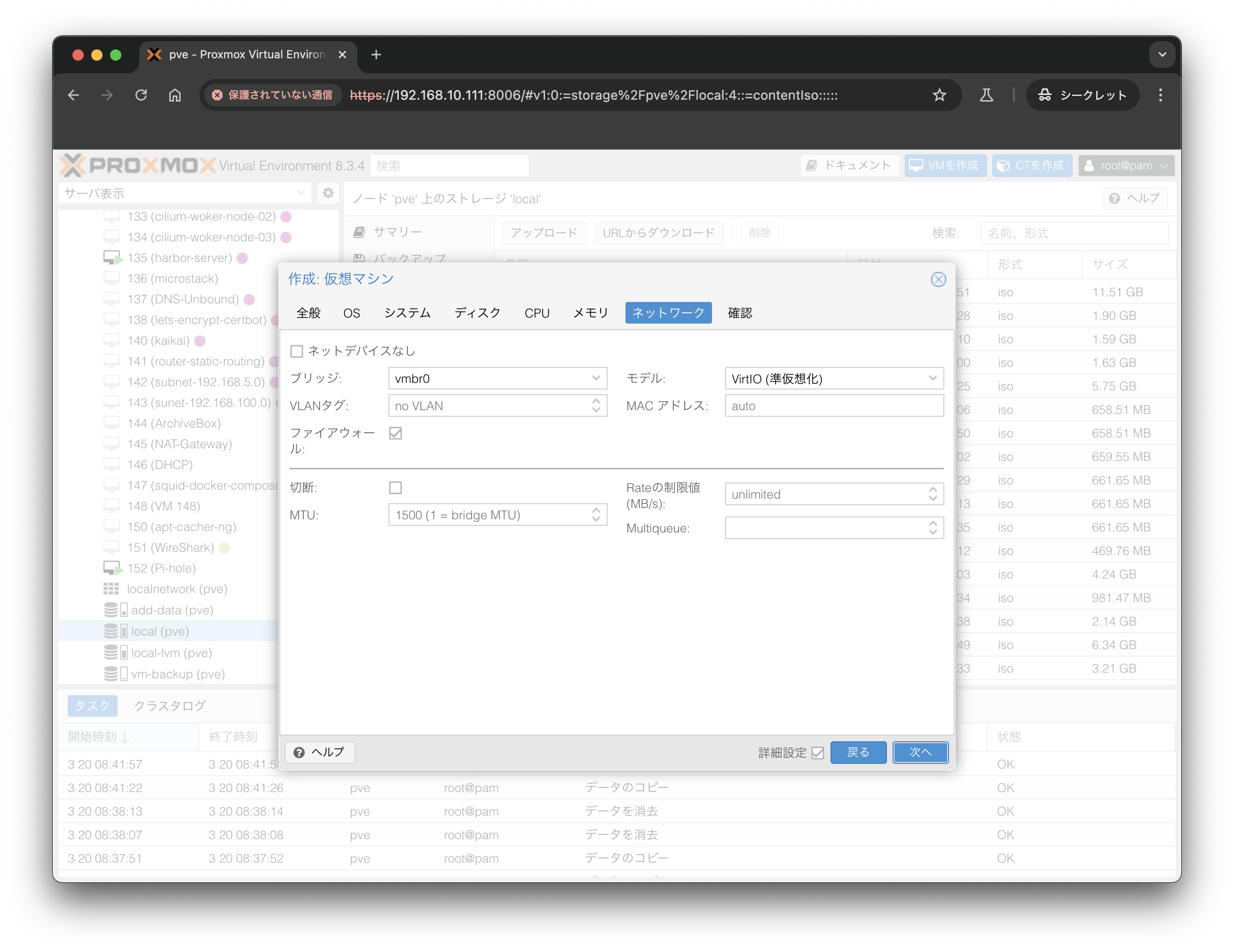Enable the ネットデバイスなし checkbox
The height and width of the screenshot is (952, 1234).
point(297,351)
